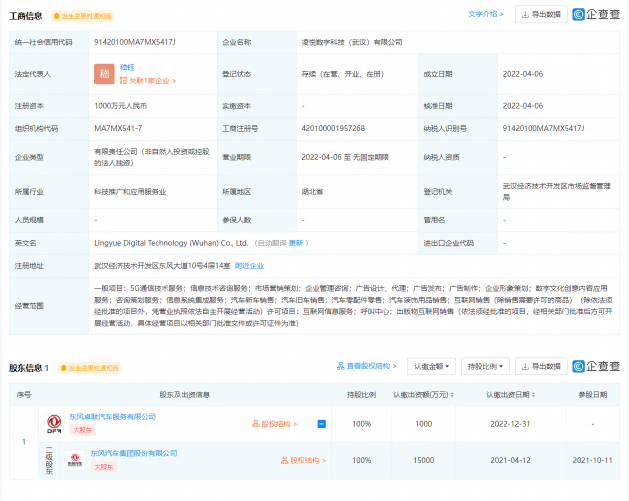Click the 成立日期 value 2022-04-06

(523, 74)
